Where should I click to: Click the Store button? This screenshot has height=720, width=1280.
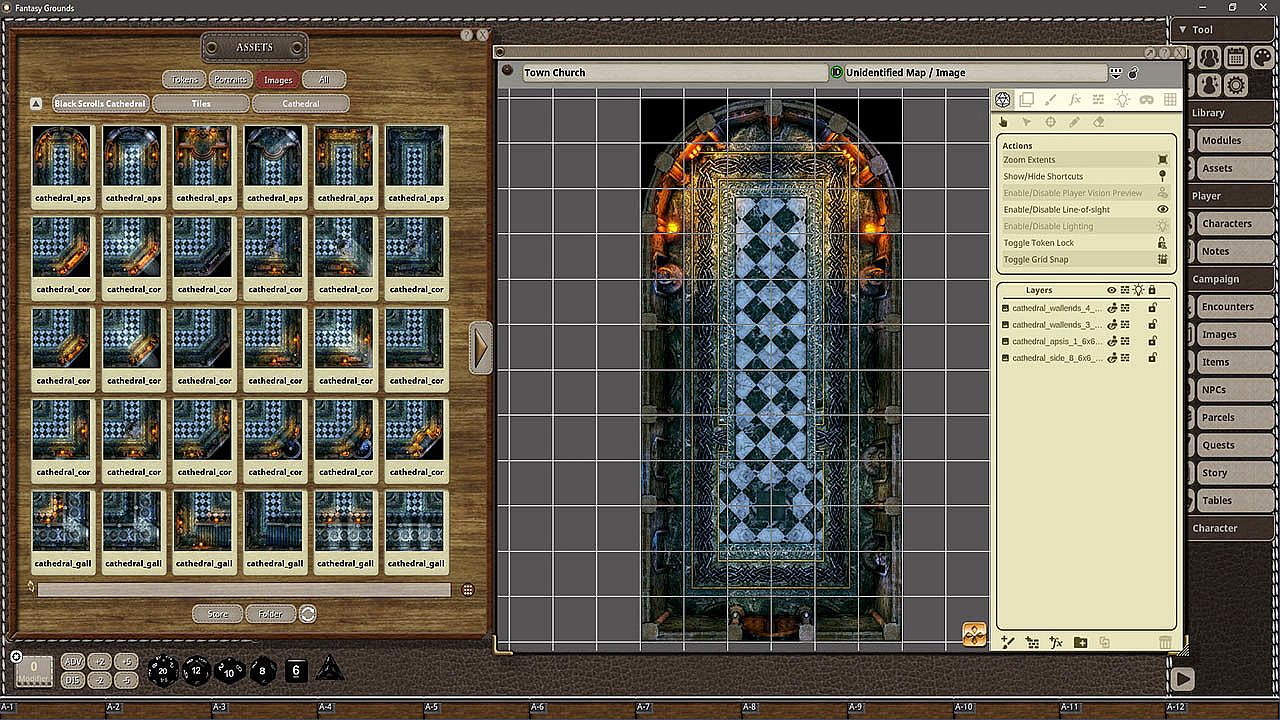pyautogui.click(x=217, y=614)
